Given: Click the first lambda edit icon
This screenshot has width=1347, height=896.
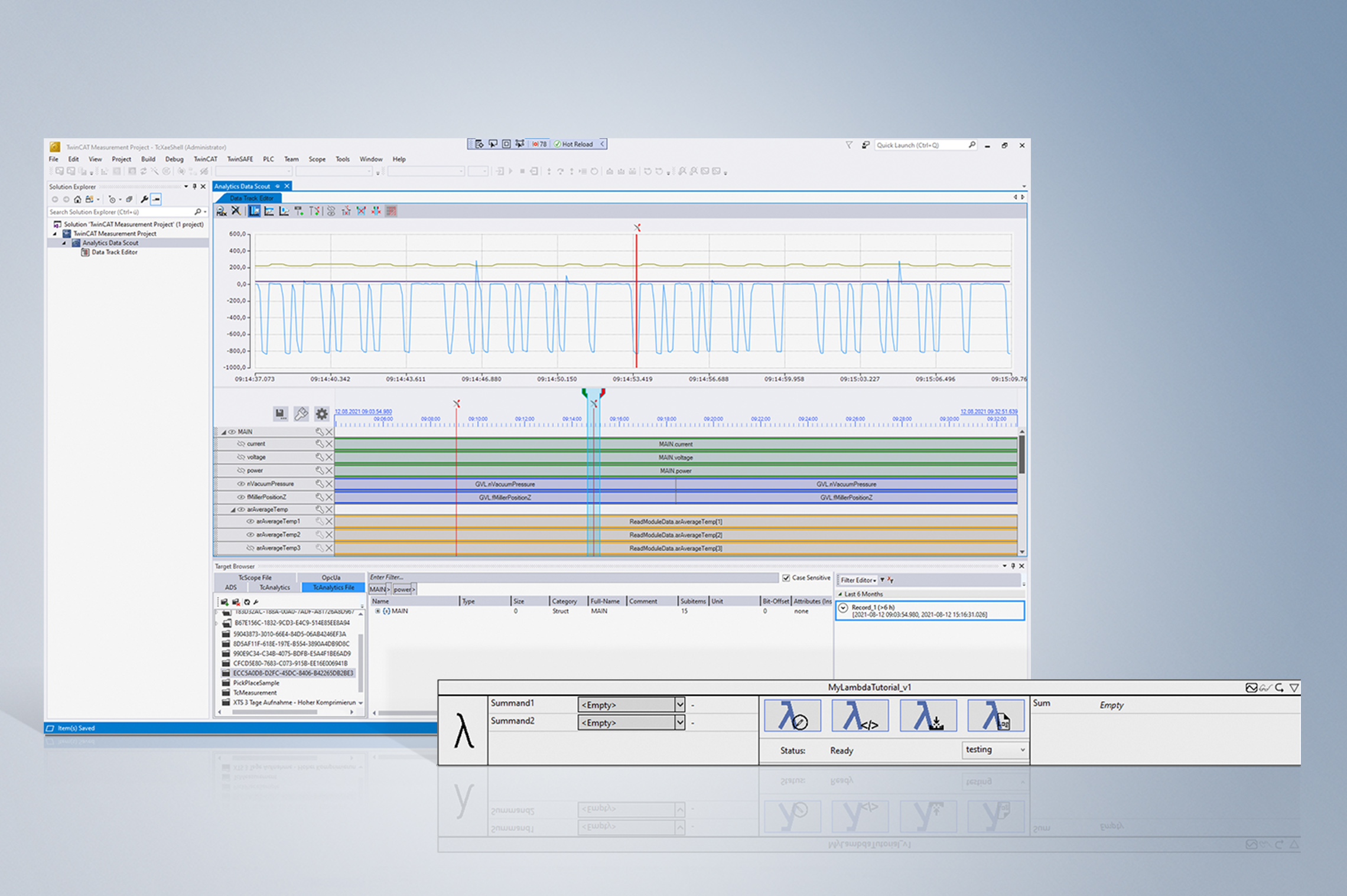Looking at the screenshot, I should point(792,715).
